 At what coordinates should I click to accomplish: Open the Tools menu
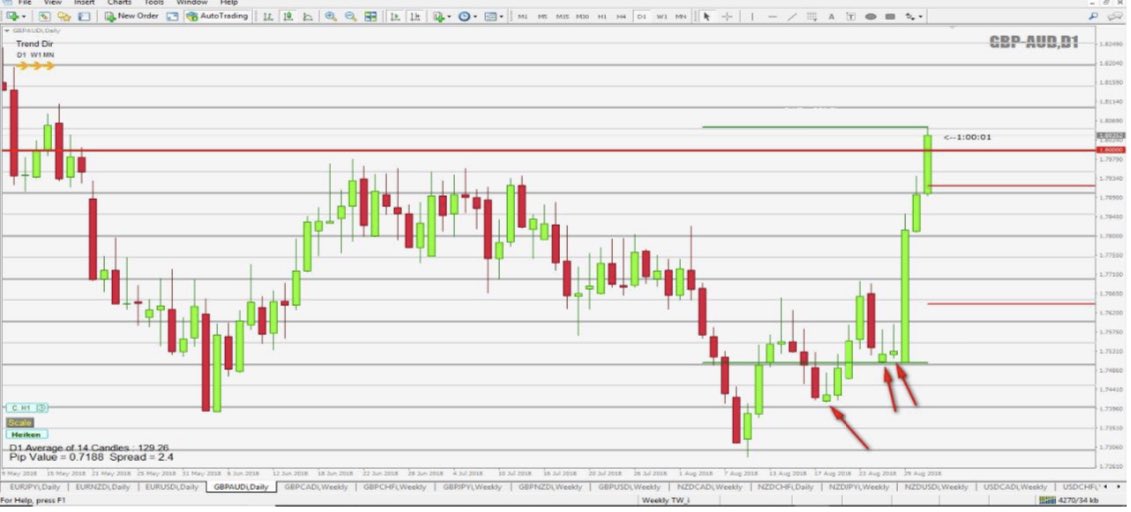click(x=154, y=3)
